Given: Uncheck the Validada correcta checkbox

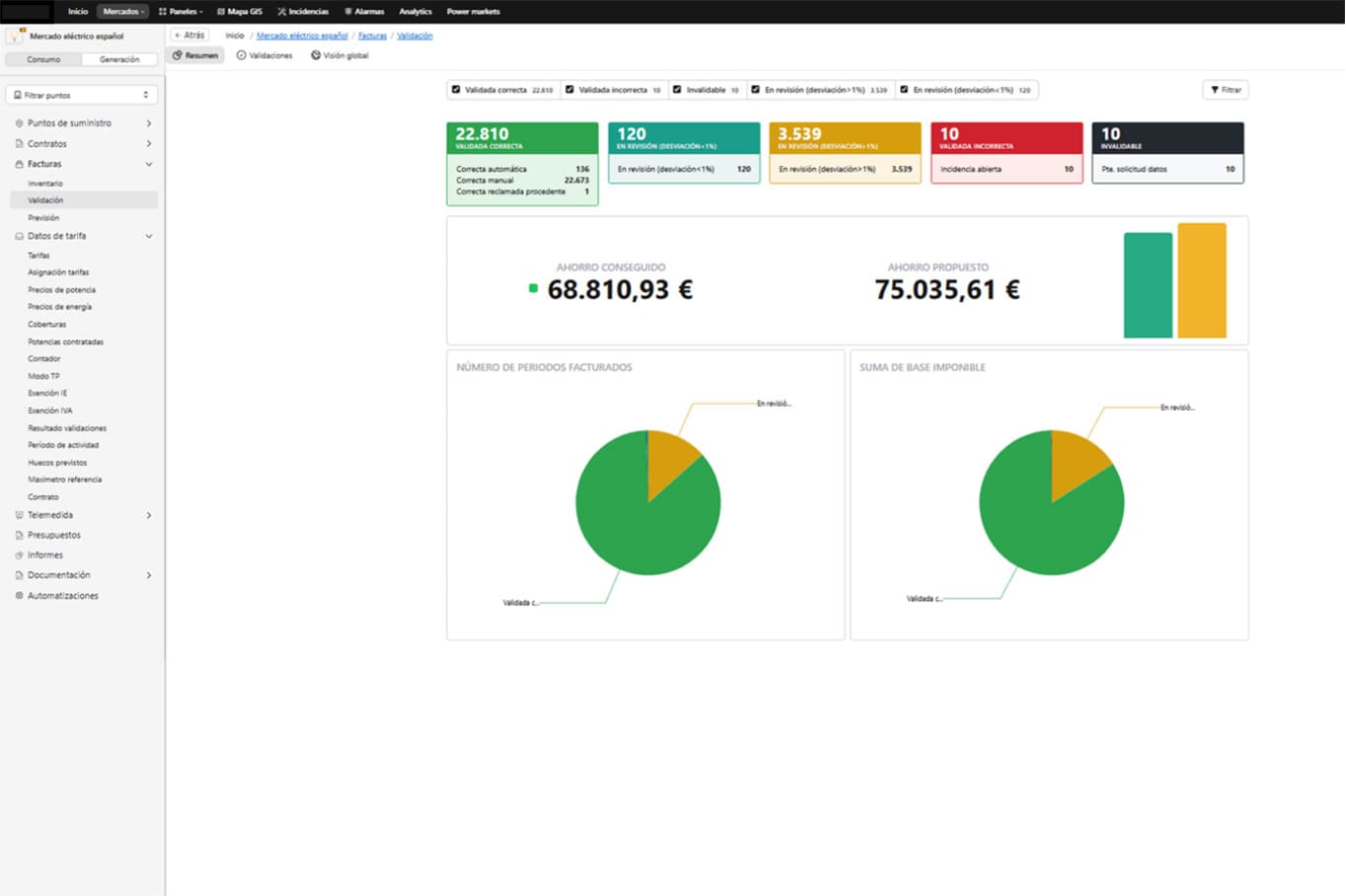Looking at the screenshot, I should (456, 90).
